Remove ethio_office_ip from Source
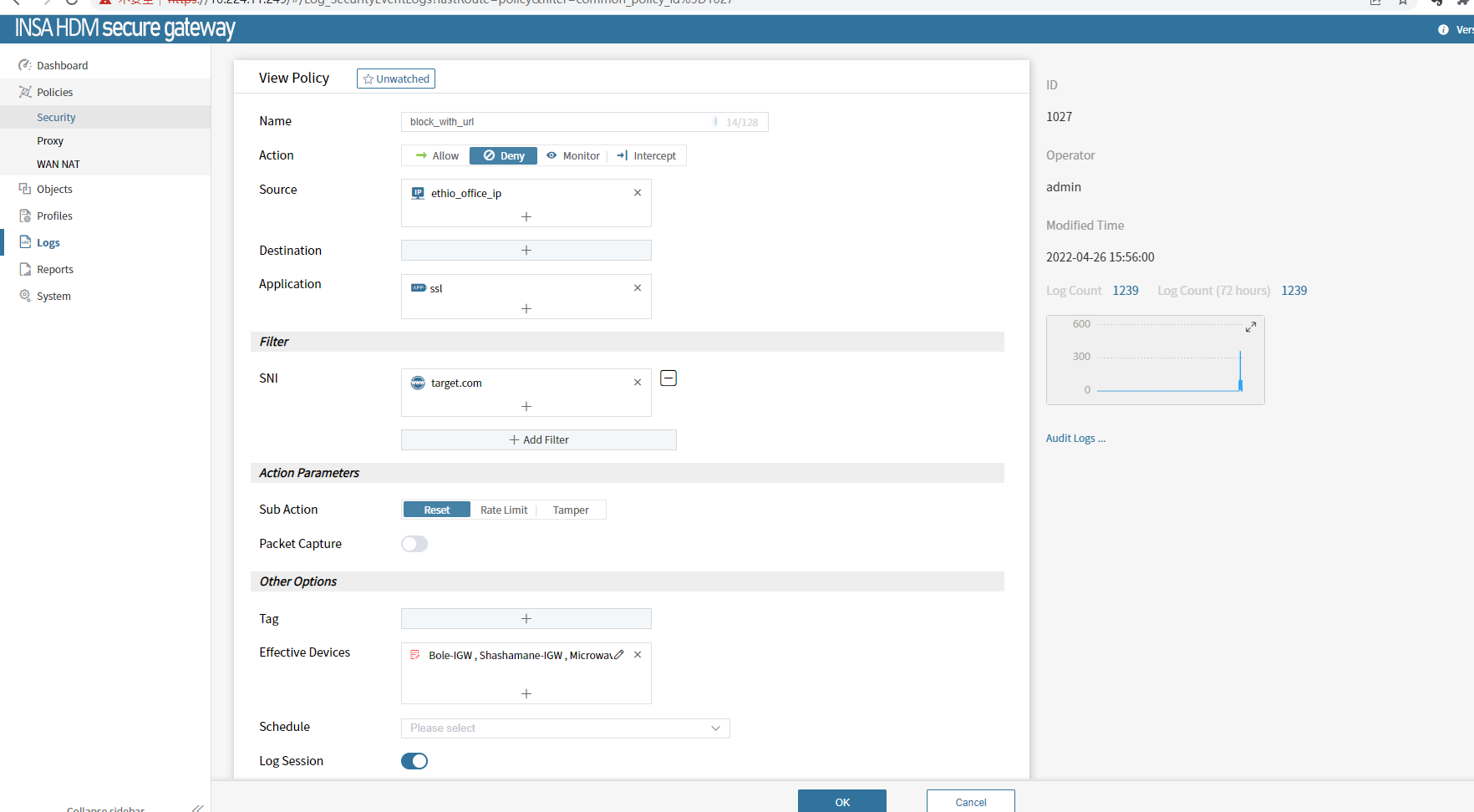 pos(638,193)
